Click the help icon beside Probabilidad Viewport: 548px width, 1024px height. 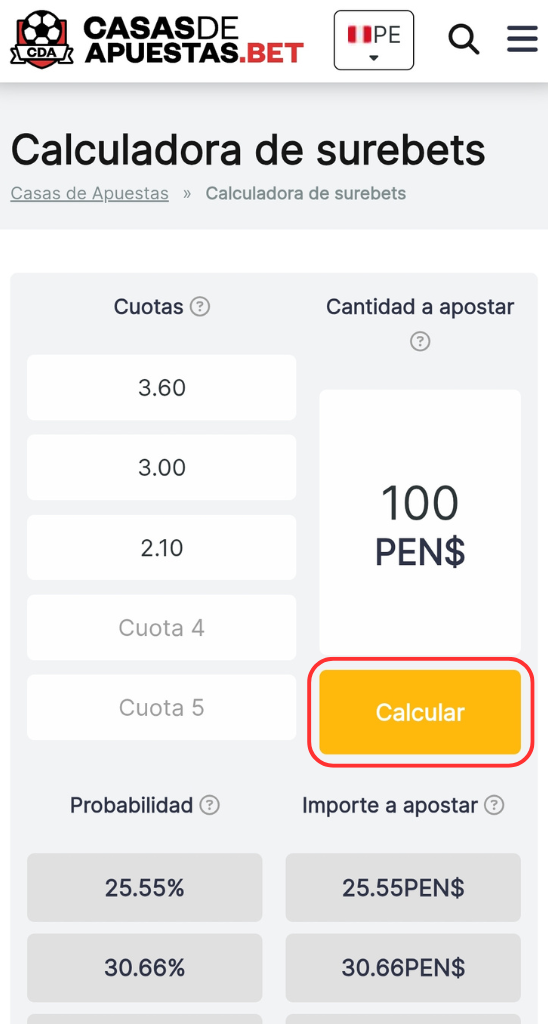pos(209,805)
